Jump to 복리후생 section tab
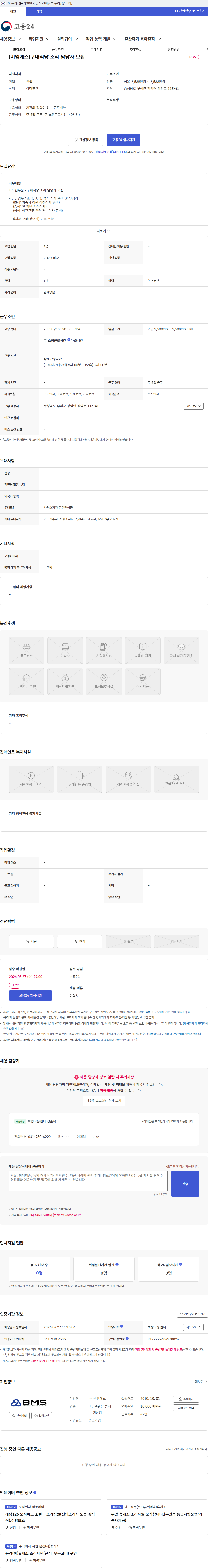Image resolution: width=208 pixels, height=1568 pixels. tap(135, 49)
